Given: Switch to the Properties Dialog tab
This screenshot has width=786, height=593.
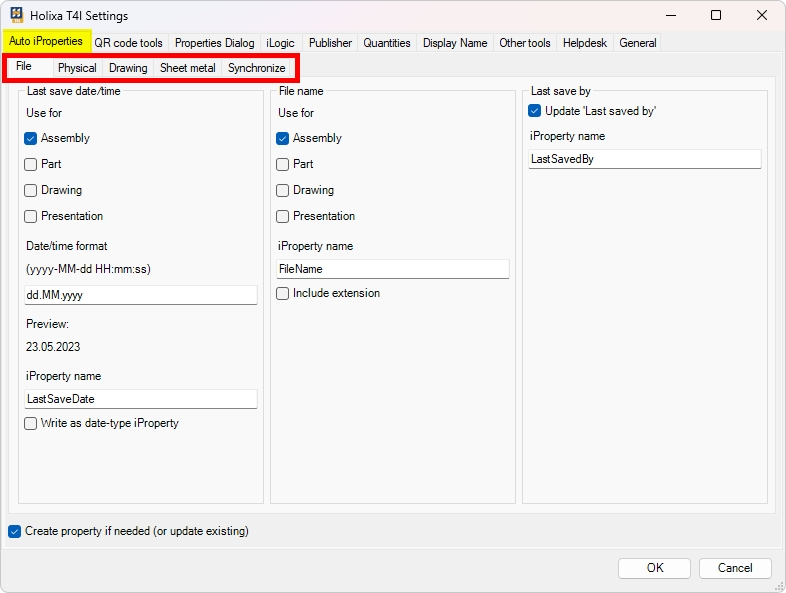Looking at the screenshot, I should pos(214,43).
